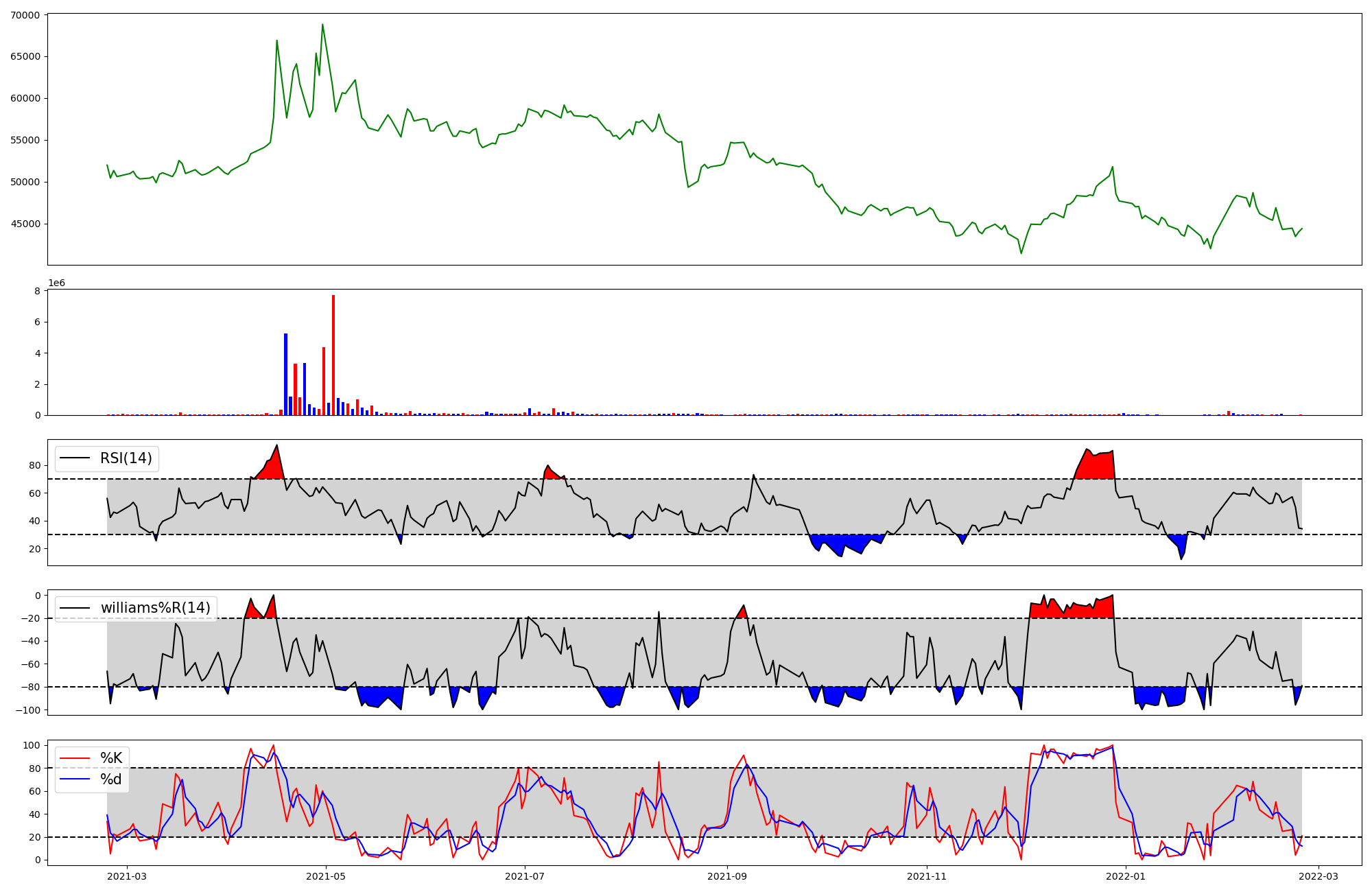1372x892 pixels.
Task: Click the 2021-05 x-axis date label
Action: click(x=326, y=876)
